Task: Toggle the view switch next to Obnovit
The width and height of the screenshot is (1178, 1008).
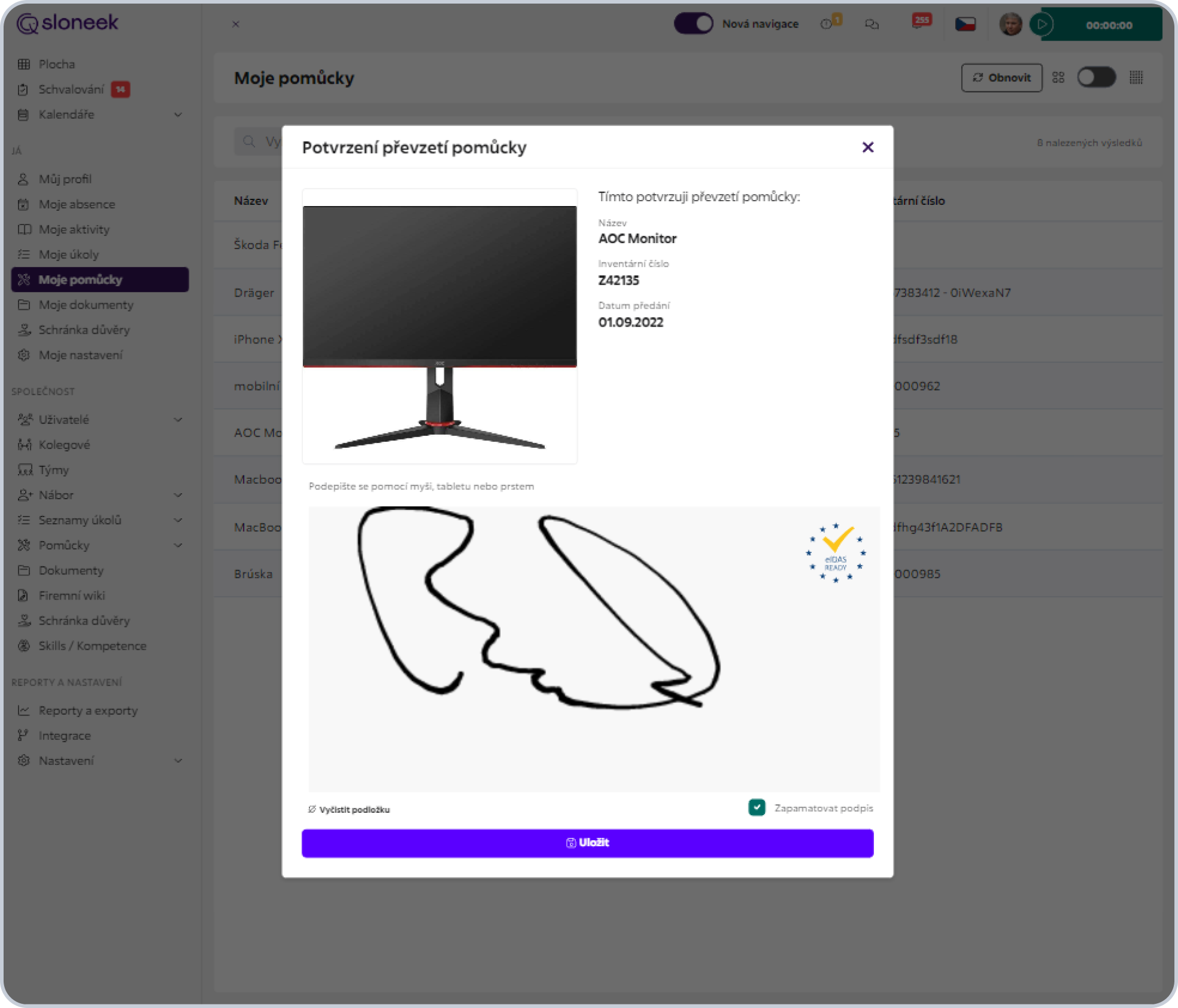Action: (x=1096, y=78)
